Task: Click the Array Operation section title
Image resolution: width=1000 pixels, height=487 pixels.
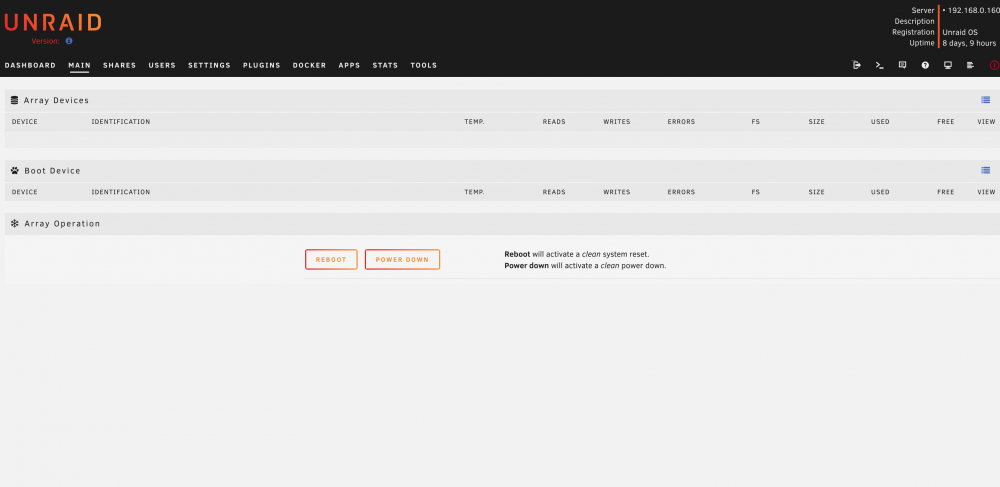Action: click(62, 224)
